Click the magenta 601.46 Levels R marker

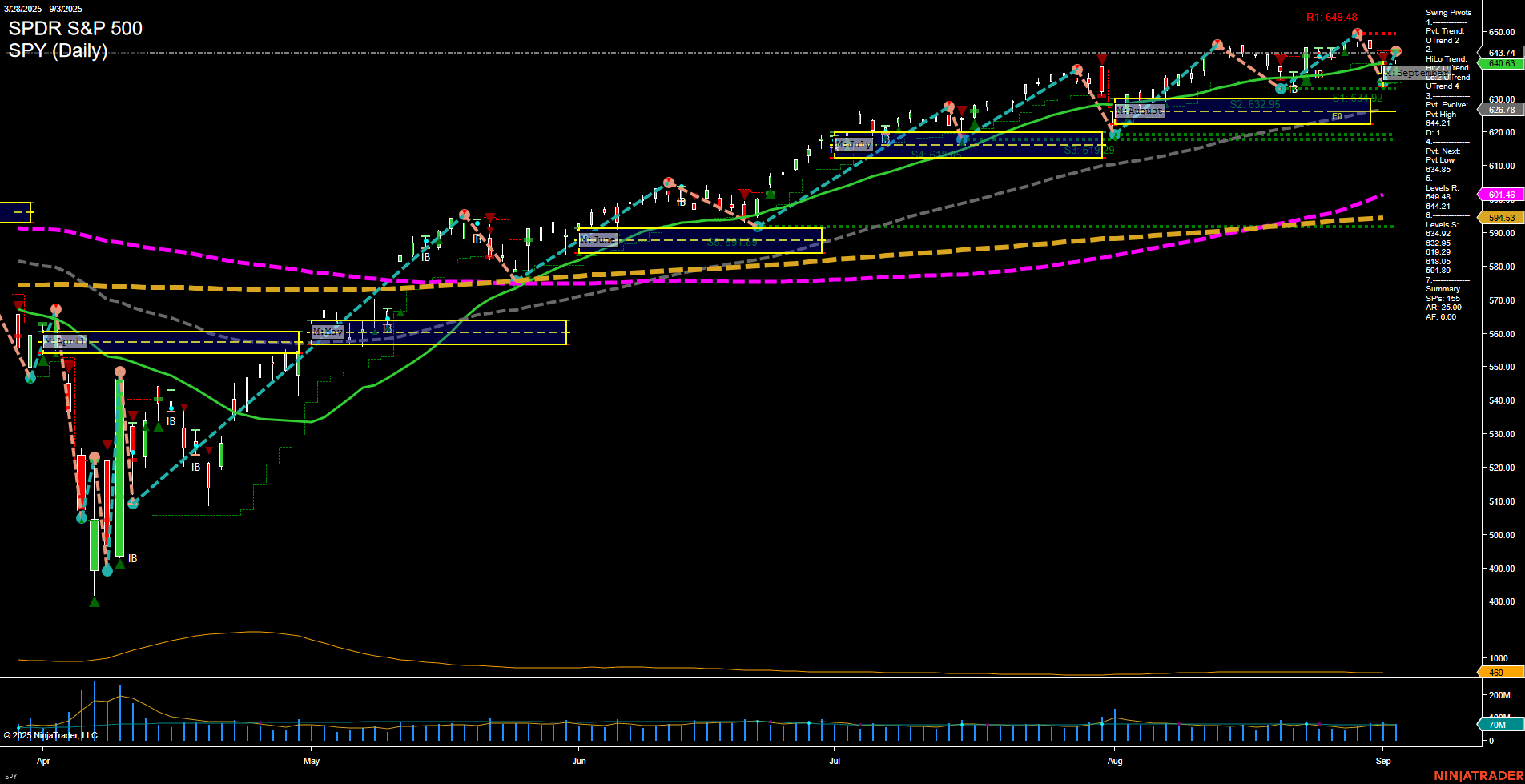coord(1501,195)
